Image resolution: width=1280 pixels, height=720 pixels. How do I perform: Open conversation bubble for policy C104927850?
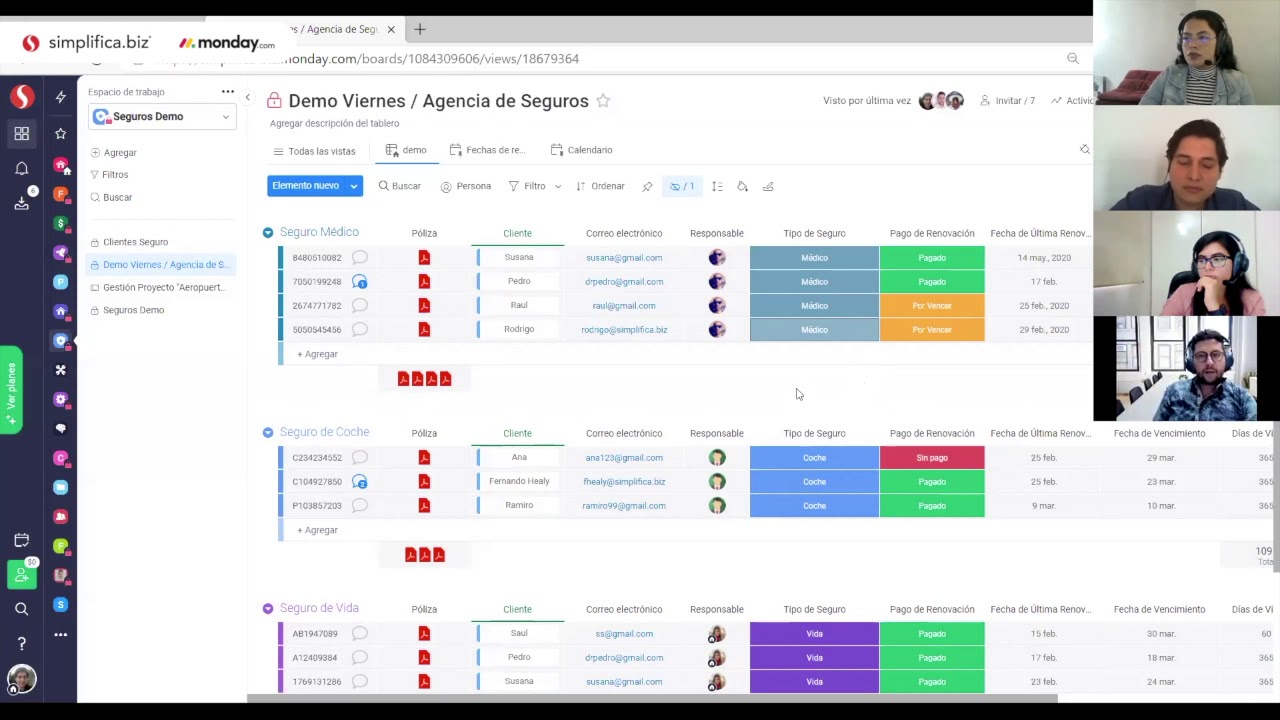pos(360,482)
